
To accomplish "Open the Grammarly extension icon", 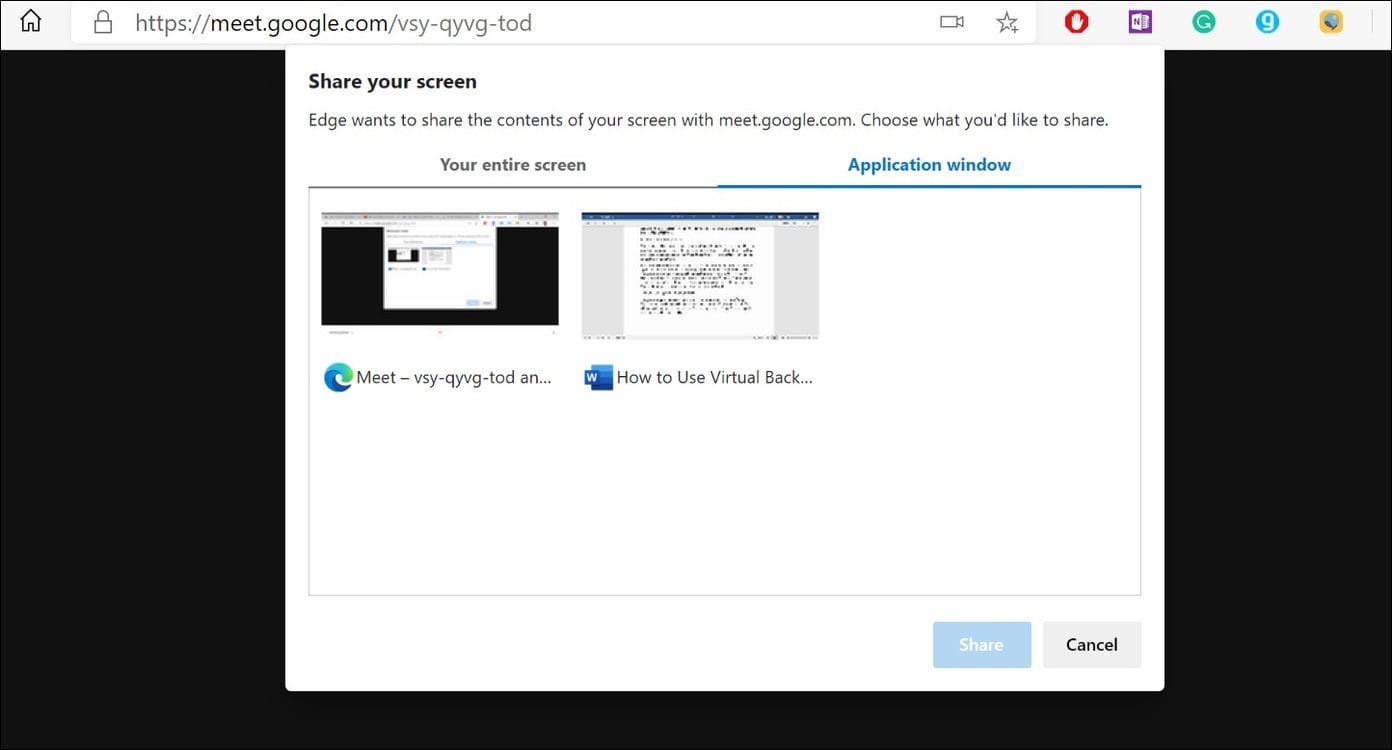I will 1204,21.
